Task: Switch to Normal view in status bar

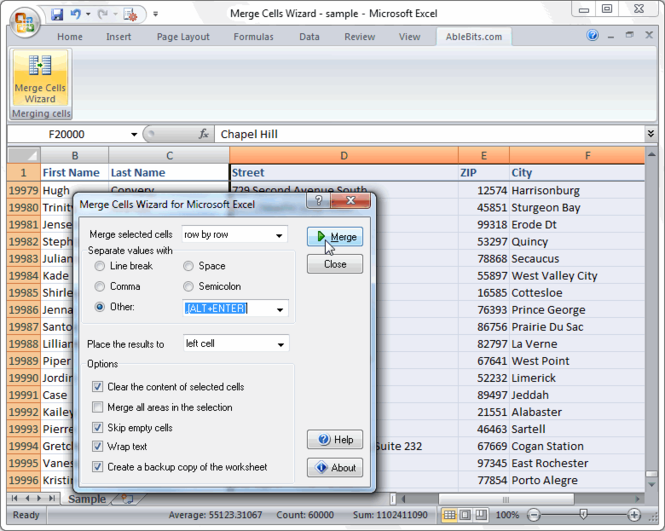Action: coord(450,515)
